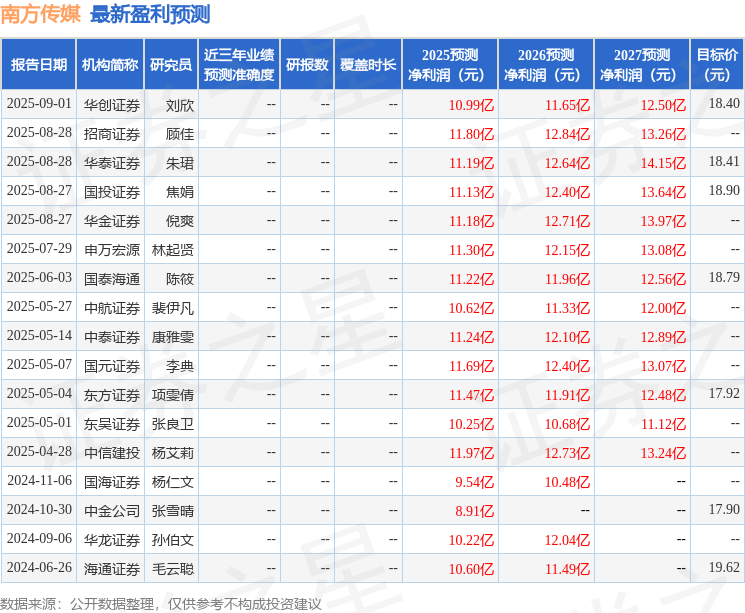Select analyst 杨艾莉 cell
This screenshot has width=745, height=613.
click(172, 453)
